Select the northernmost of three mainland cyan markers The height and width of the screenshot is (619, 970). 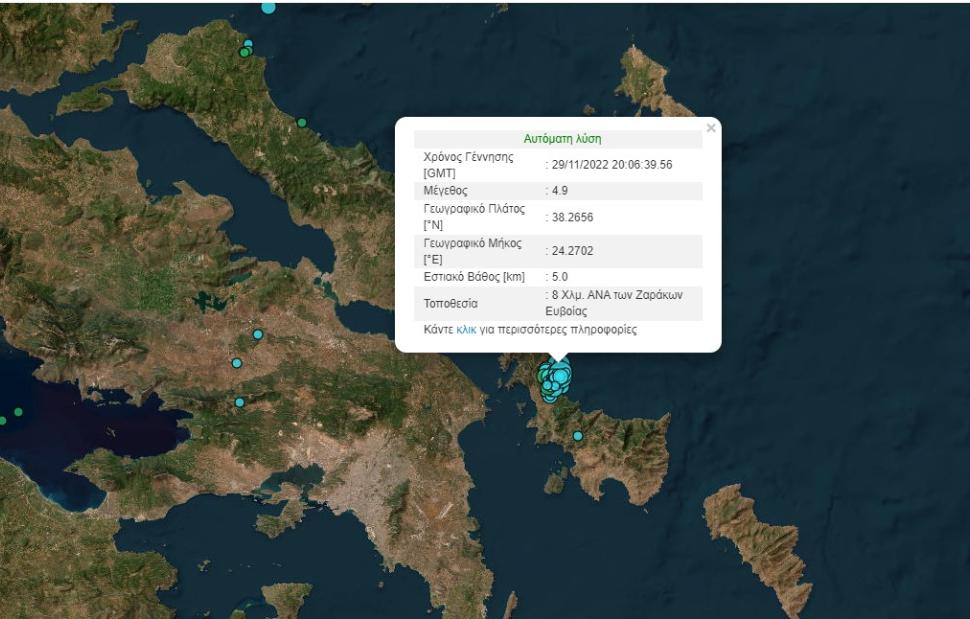pyautogui.click(x=258, y=334)
